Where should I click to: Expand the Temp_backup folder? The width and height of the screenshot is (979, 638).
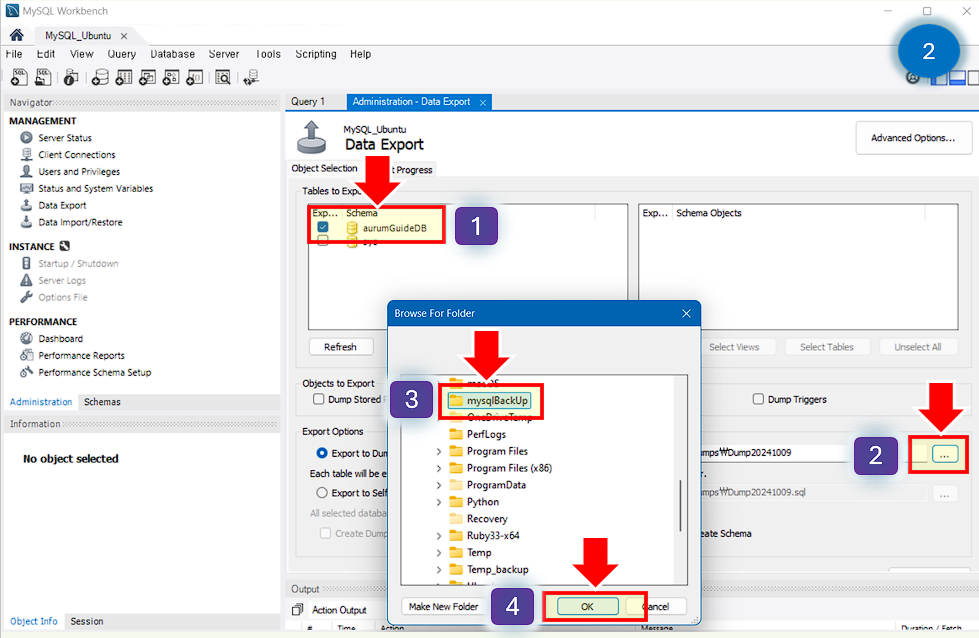tap(438, 569)
